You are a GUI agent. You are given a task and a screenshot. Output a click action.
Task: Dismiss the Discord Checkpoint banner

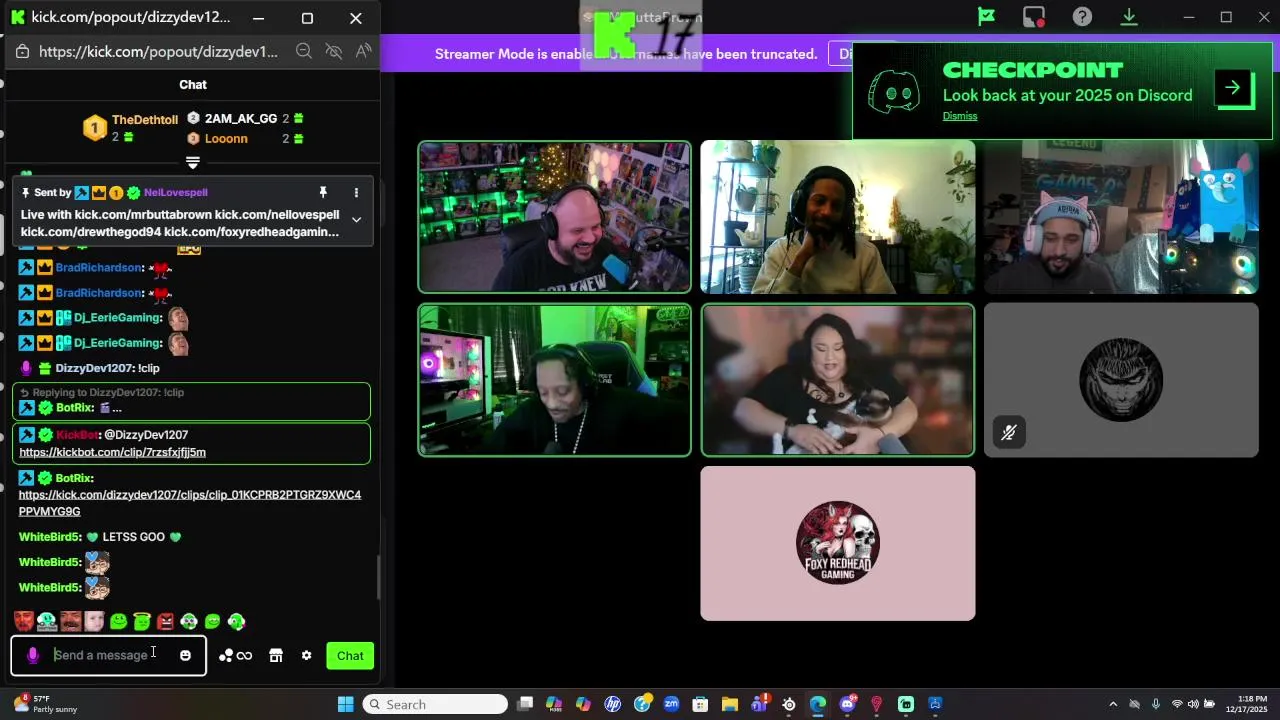click(x=960, y=116)
